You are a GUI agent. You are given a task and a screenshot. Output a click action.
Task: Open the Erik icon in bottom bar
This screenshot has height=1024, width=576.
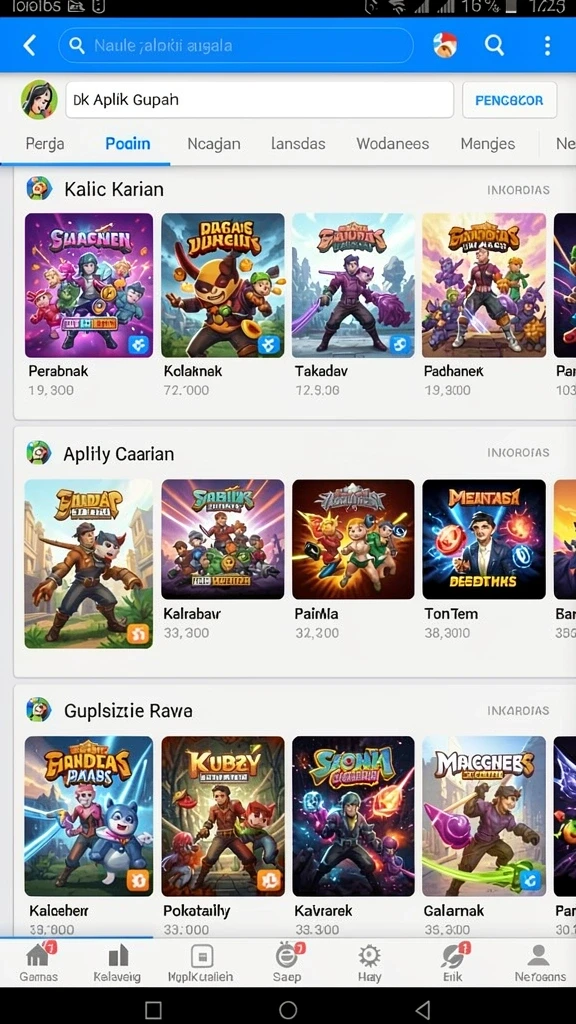point(453,963)
